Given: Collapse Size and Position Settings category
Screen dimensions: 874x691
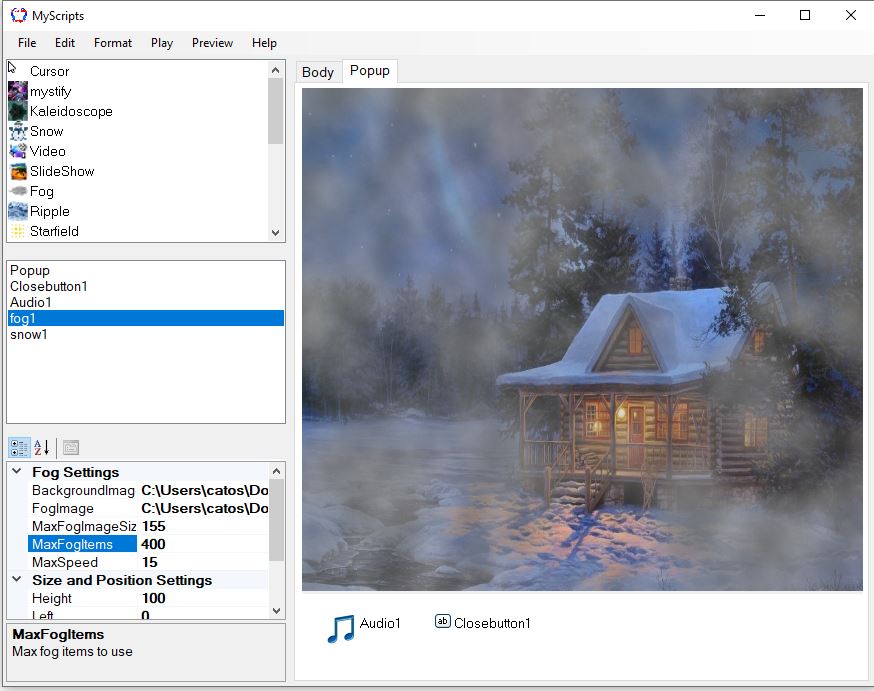Looking at the screenshot, I should (17, 580).
